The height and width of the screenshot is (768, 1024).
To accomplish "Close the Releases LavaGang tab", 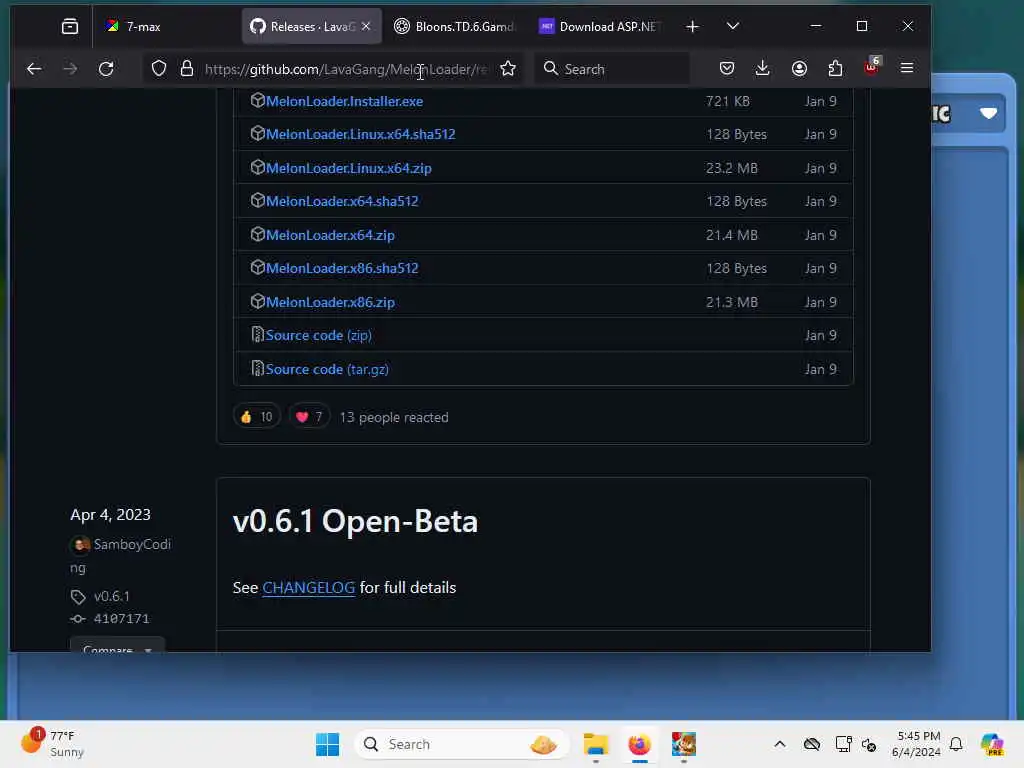I will [x=366, y=26].
